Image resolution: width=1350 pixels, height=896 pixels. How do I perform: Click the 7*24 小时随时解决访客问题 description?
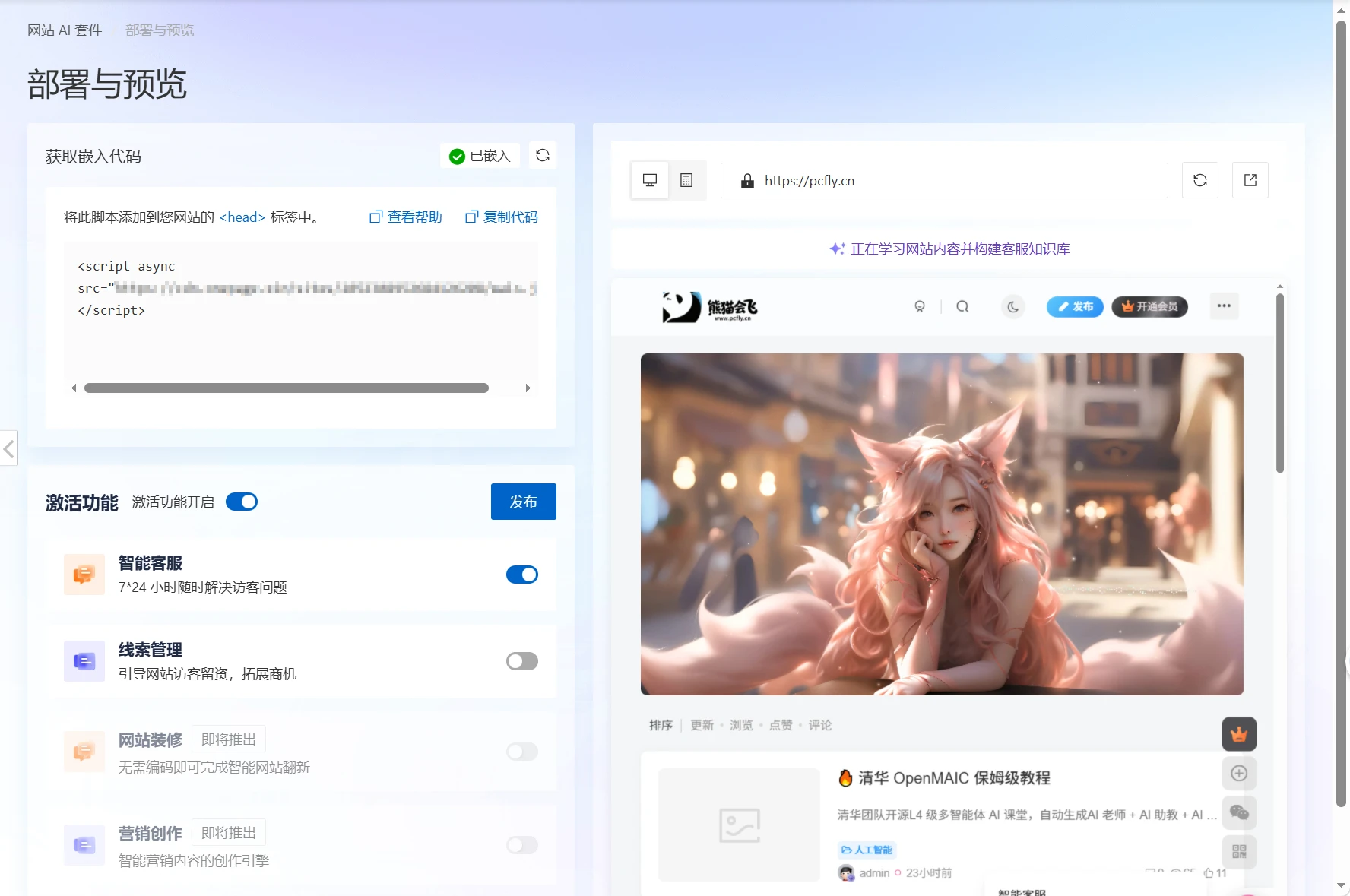(x=203, y=587)
